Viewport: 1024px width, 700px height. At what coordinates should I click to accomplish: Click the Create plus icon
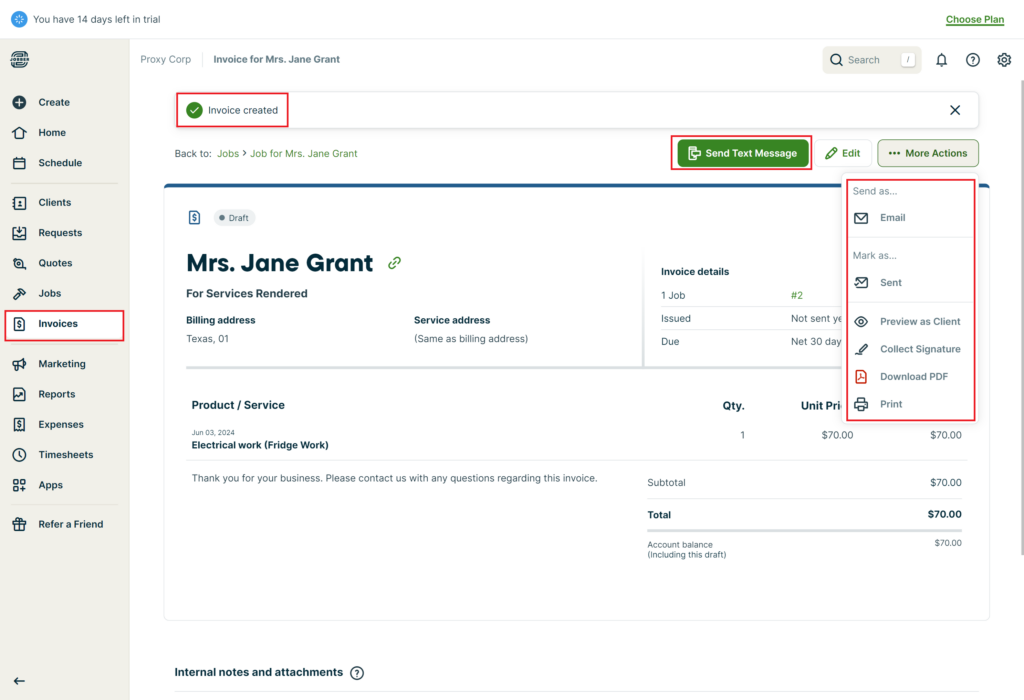20,103
